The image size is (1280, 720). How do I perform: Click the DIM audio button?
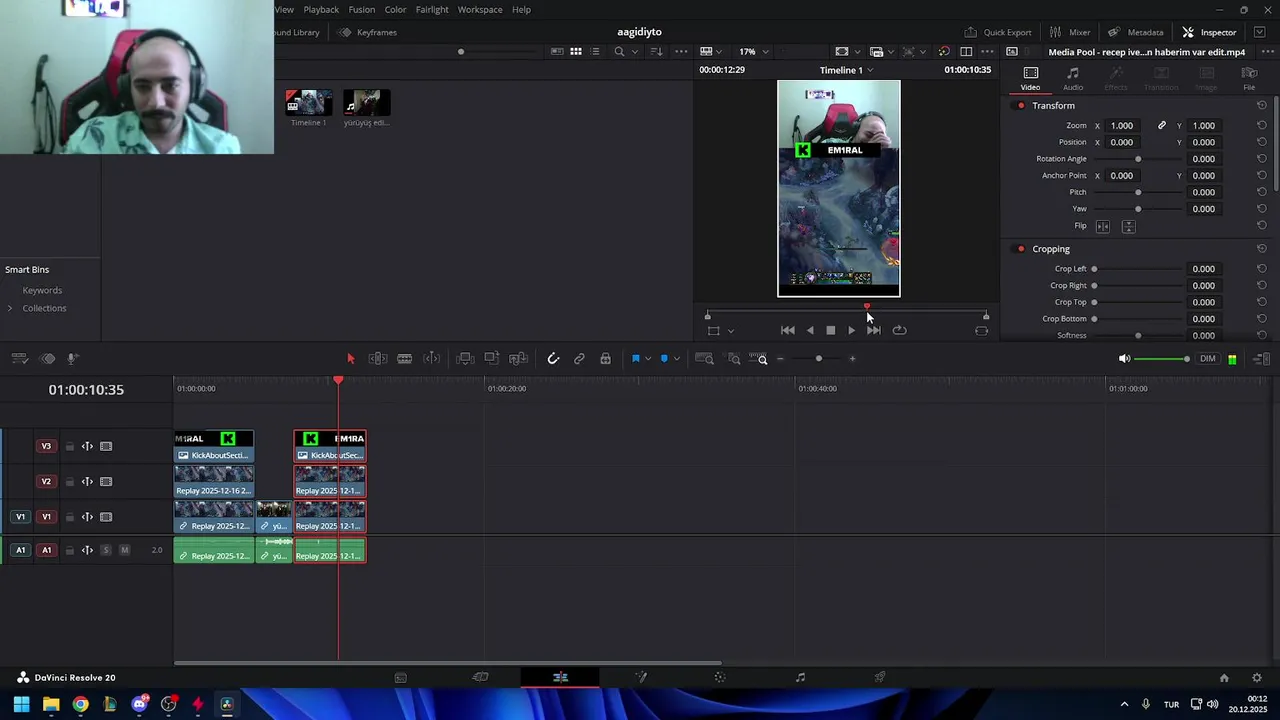(x=1208, y=358)
